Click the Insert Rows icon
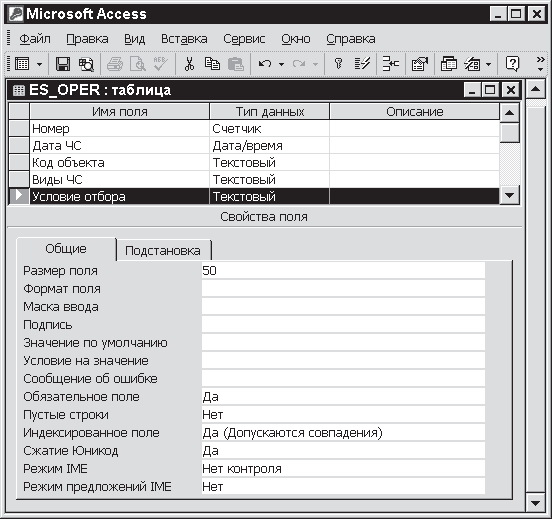 tap(391, 64)
